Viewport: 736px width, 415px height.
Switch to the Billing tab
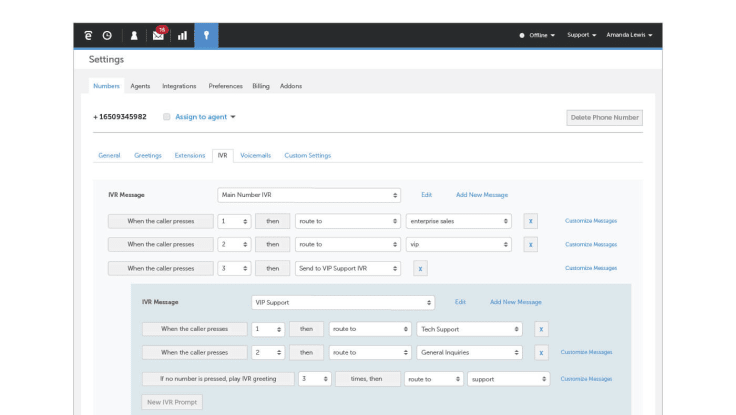tap(261, 86)
